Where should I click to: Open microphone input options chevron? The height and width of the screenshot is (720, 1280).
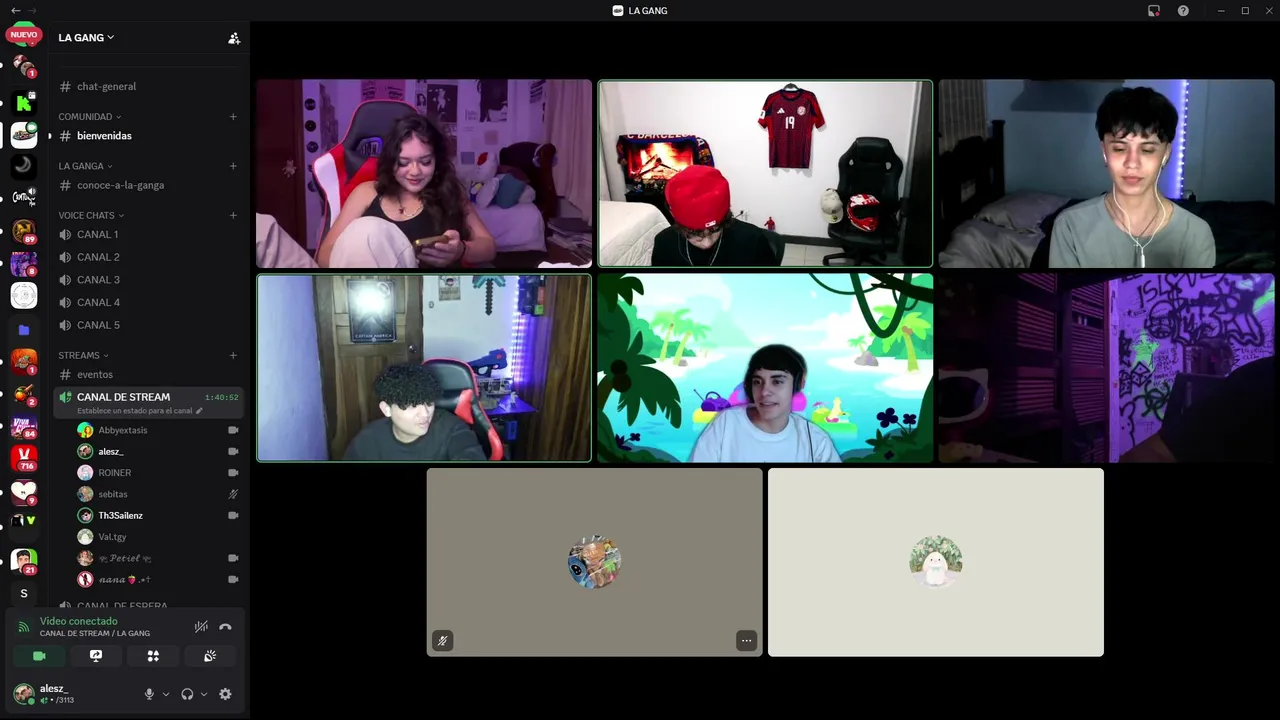point(166,694)
